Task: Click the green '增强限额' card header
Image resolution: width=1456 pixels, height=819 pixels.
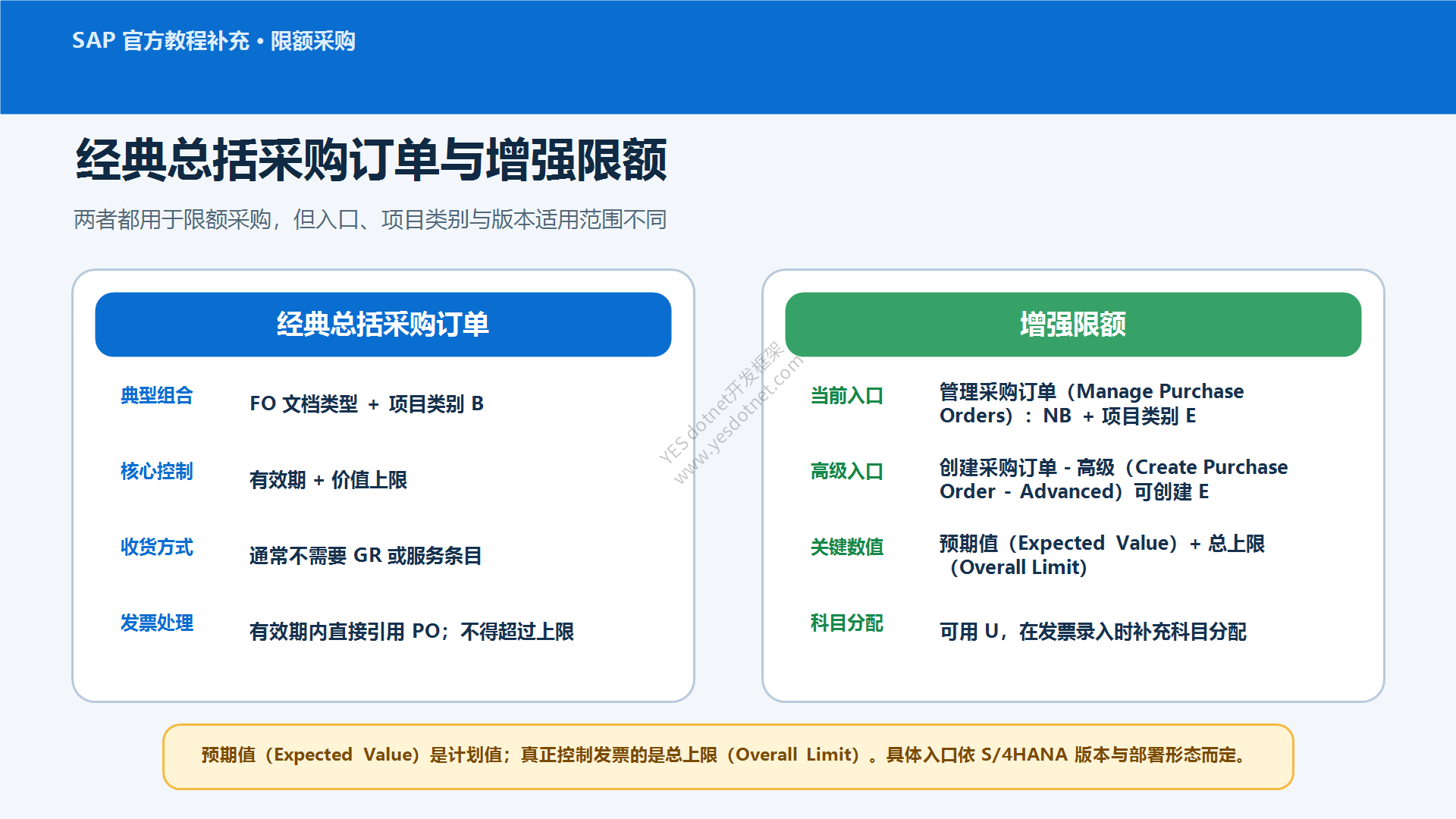Action: click(x=1073, y=325)
